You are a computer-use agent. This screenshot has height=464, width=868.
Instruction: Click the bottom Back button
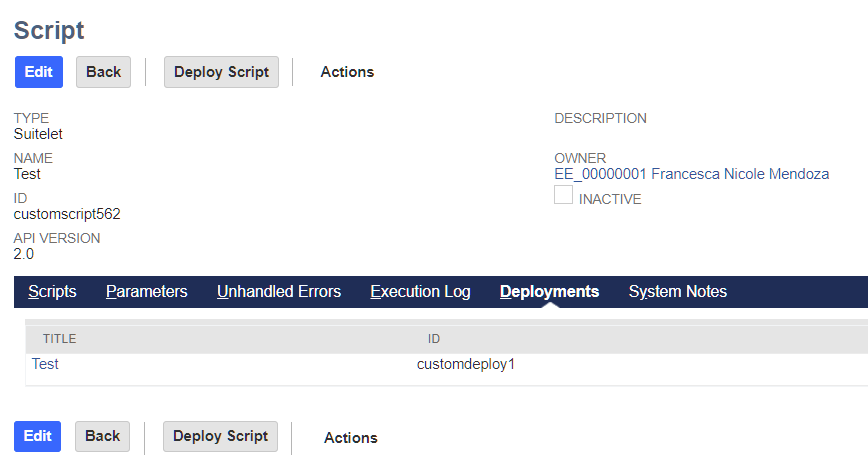pyautogui.click(x=102, y=436)
